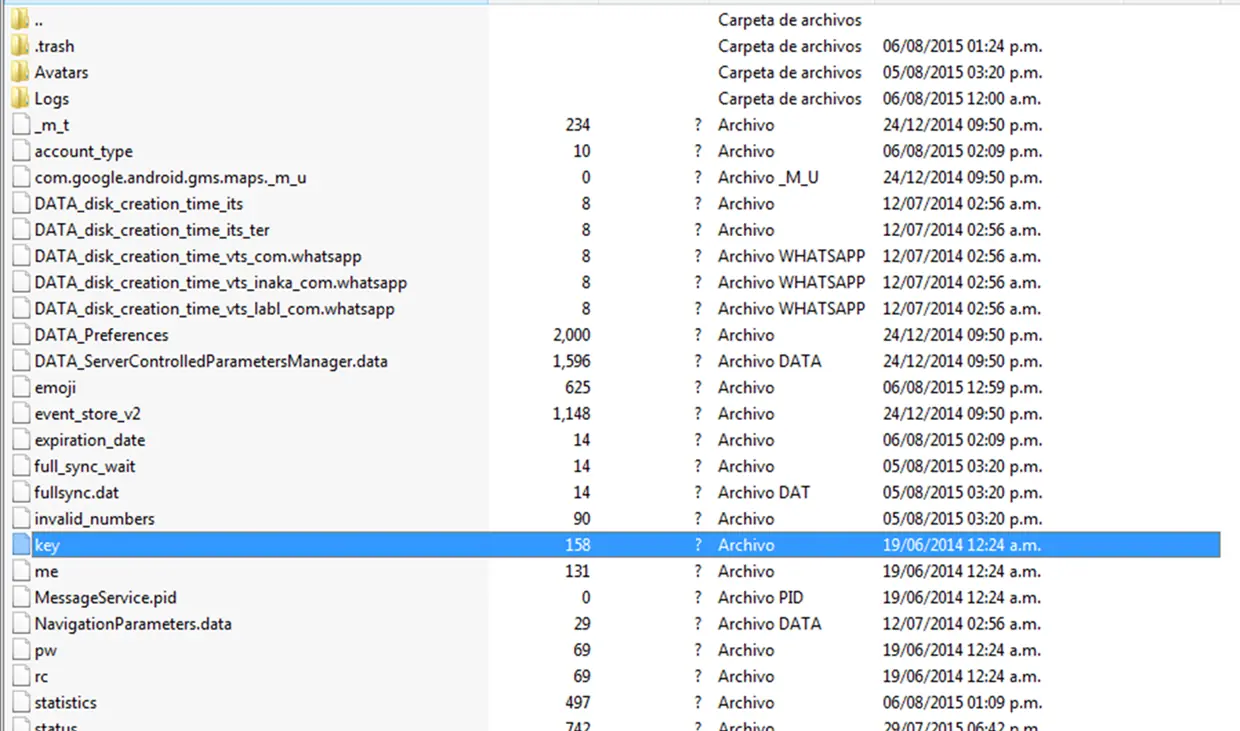Click 'Archivo _M_U' type cell

(768, 177)
